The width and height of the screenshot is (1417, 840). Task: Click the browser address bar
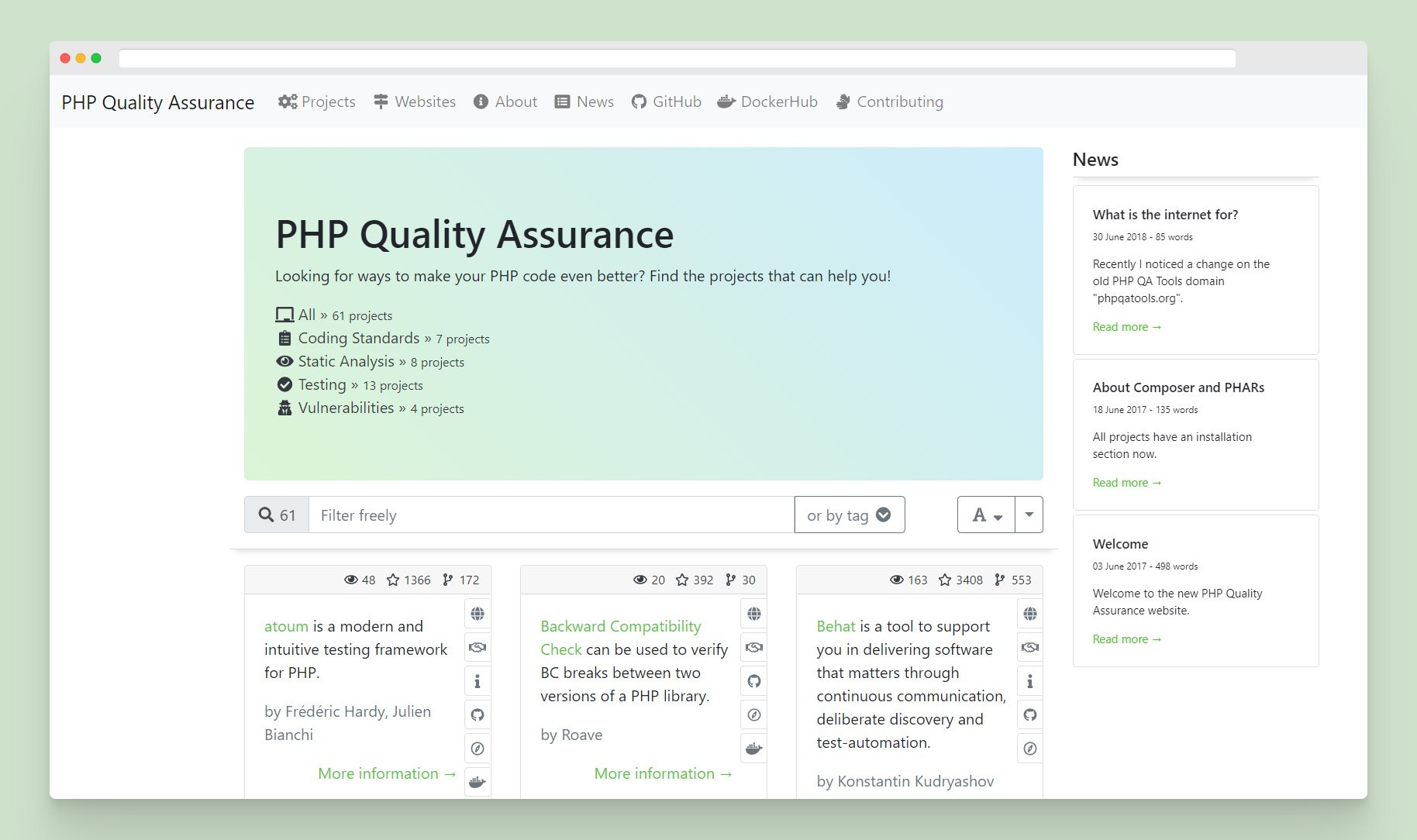point(677,58)
